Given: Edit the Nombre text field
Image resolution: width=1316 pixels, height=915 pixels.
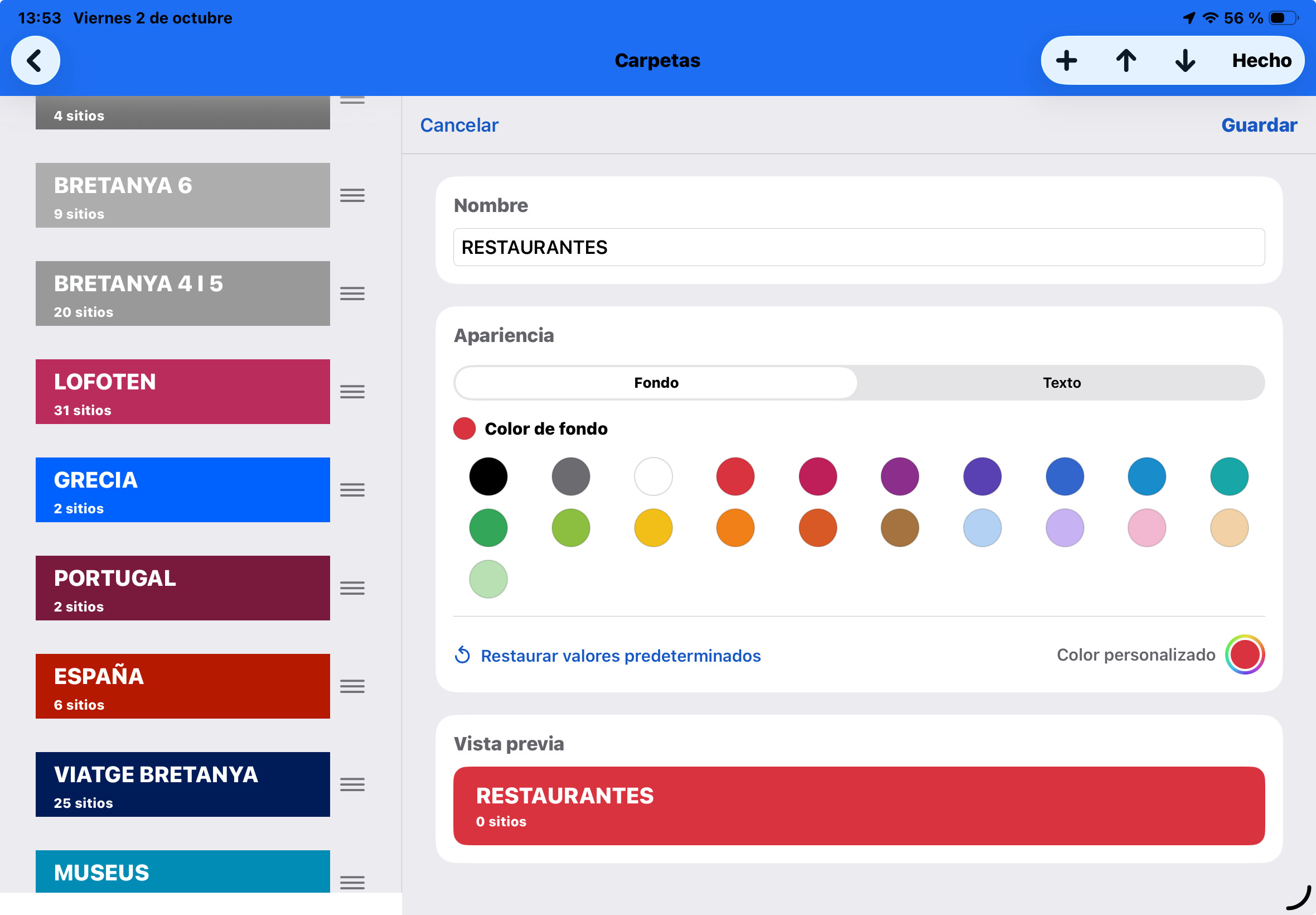Looking at the screenshot, I should click(x=858, y=247).
